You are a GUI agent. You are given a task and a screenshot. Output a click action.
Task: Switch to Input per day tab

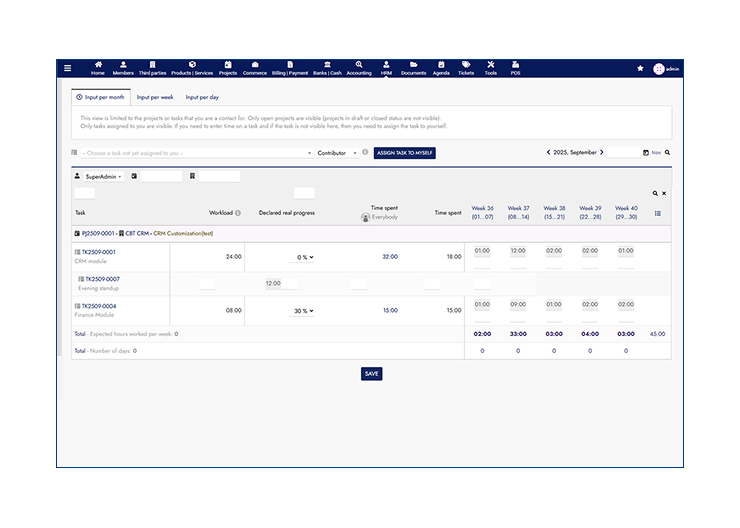tap(202, 97)
